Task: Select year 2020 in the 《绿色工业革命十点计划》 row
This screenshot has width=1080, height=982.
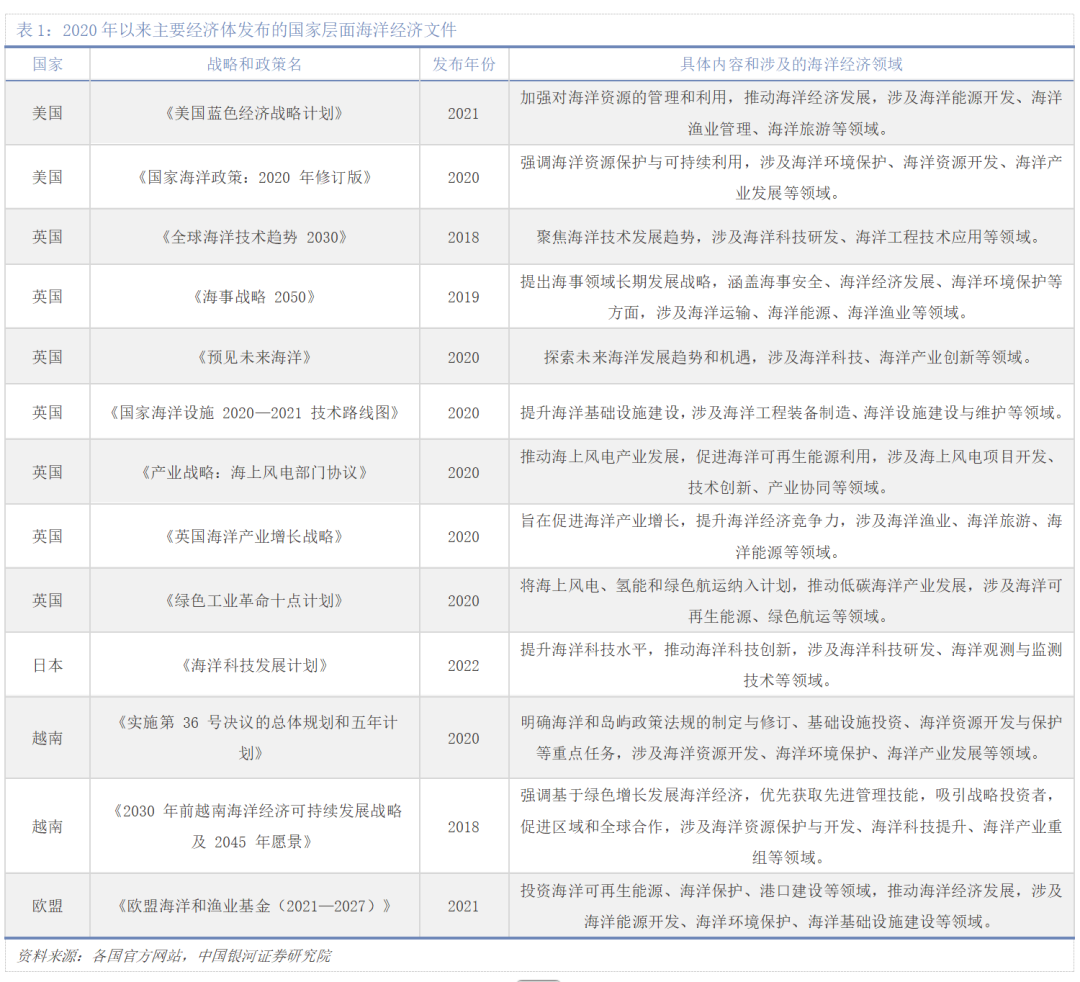Action: [x=464, y=600]
